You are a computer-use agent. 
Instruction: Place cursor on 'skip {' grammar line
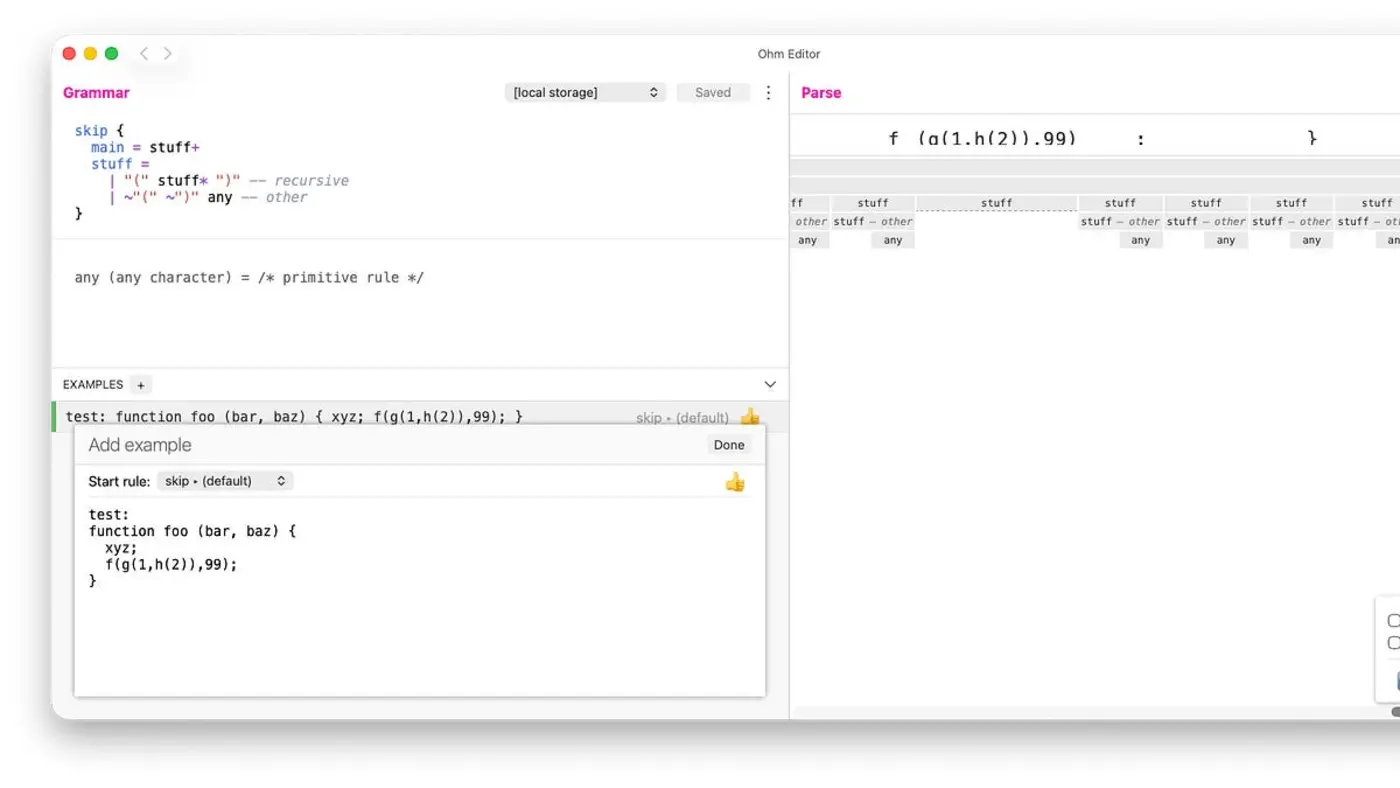[99, 131]
